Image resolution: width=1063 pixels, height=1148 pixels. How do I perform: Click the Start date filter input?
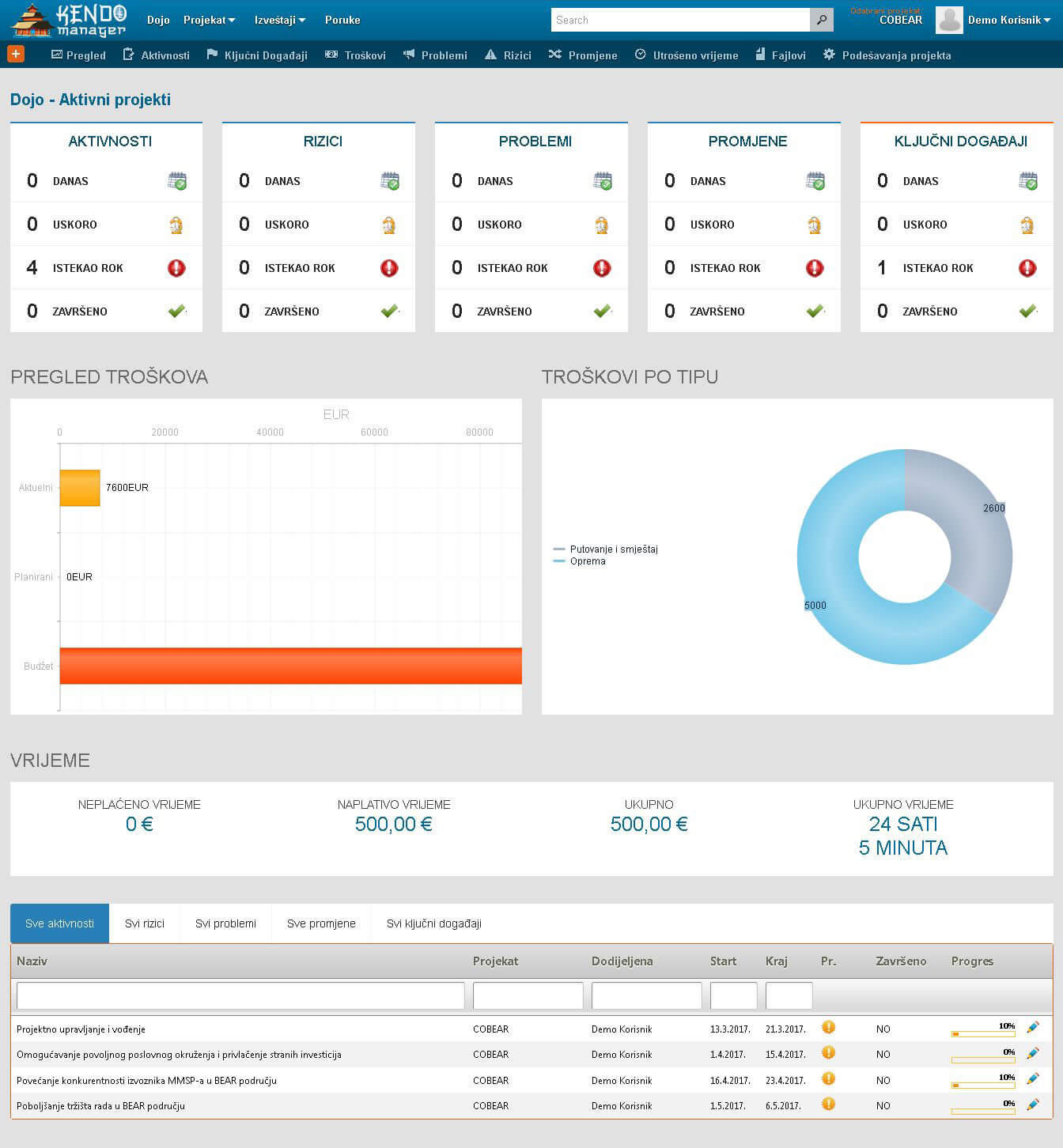(x=733, y=995)
